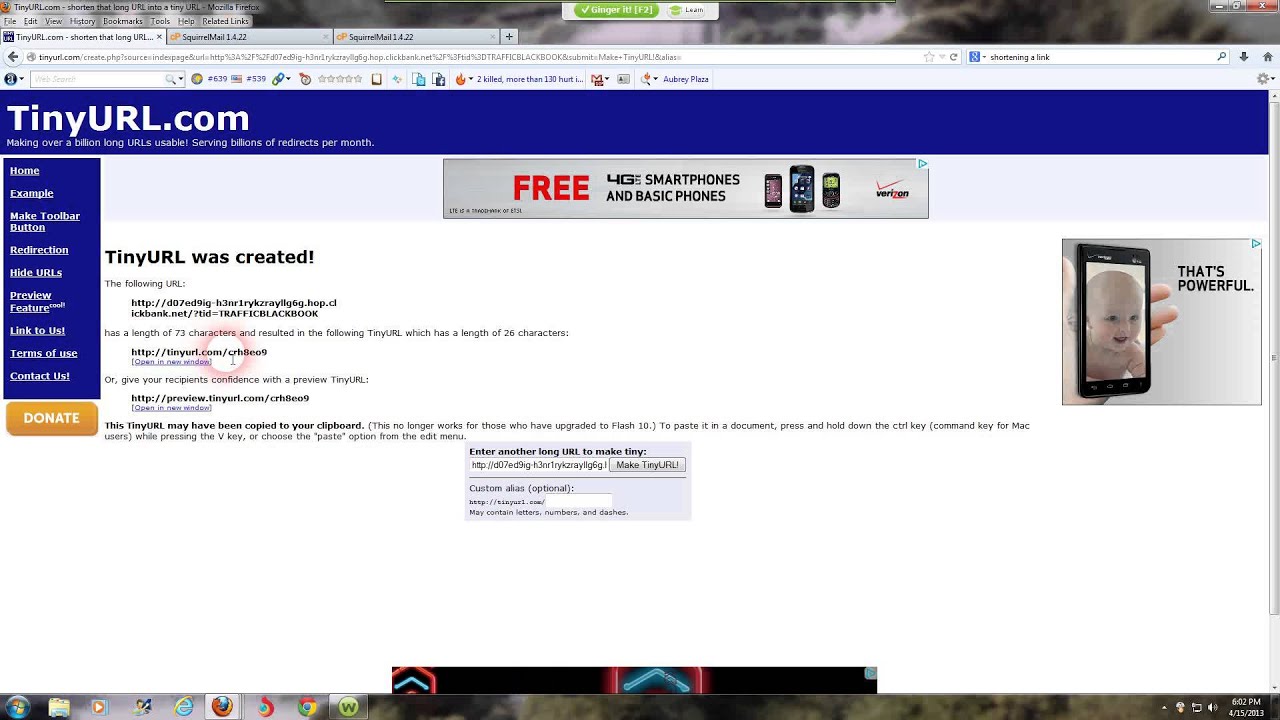Open preview TinyURL in new window link
This screenshot has width=1280, height=720.
[171, 408]
